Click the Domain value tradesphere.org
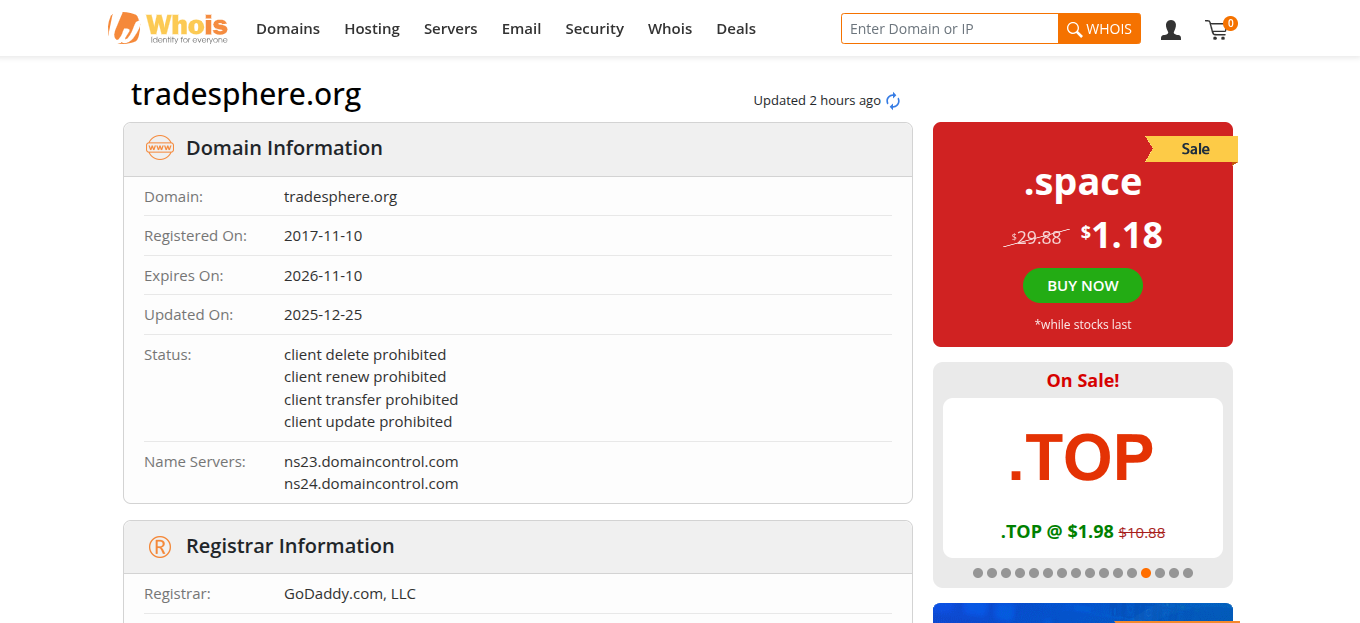1360x623 pixels. (x=341, y=197)
